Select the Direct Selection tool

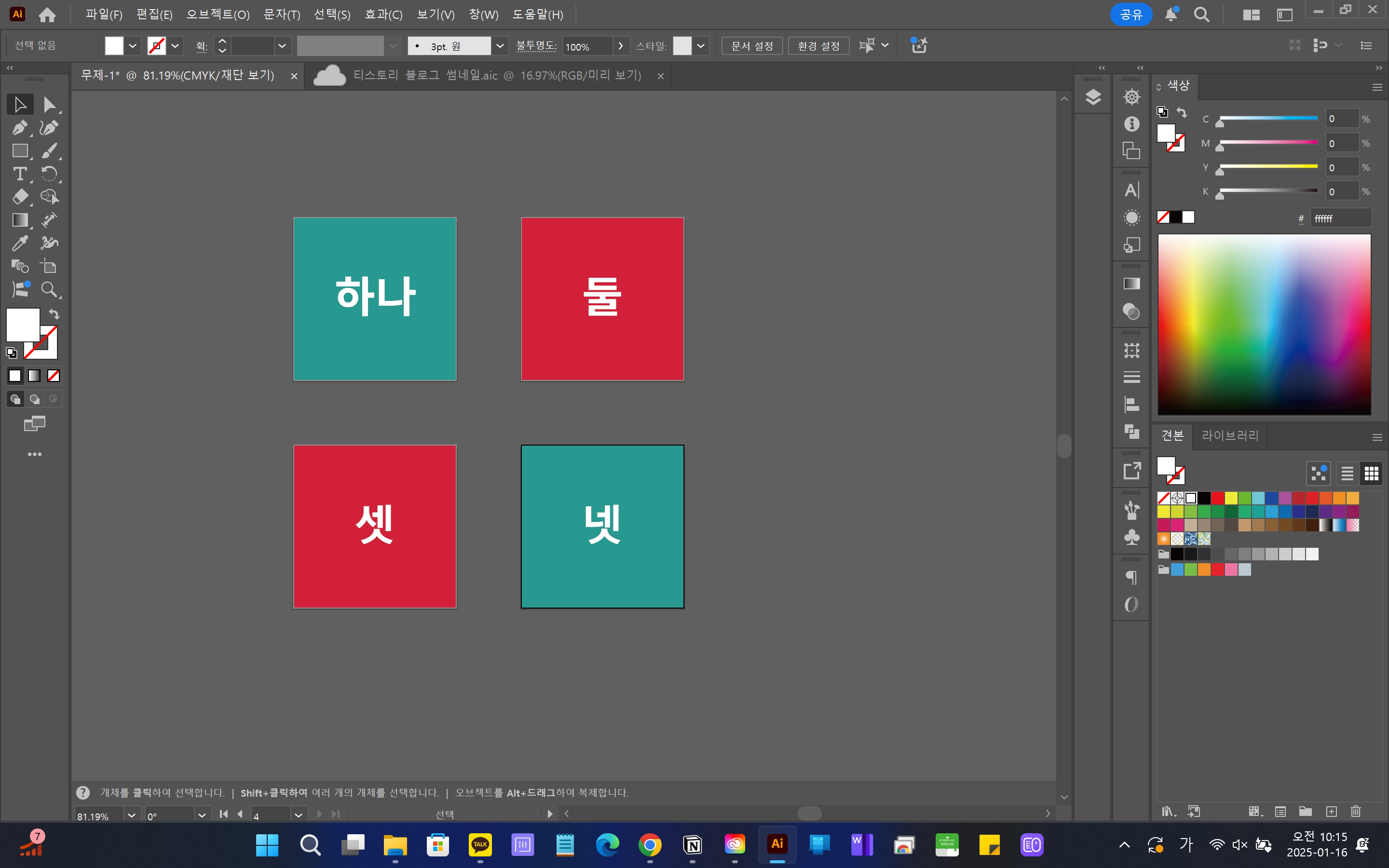(49, 105)
